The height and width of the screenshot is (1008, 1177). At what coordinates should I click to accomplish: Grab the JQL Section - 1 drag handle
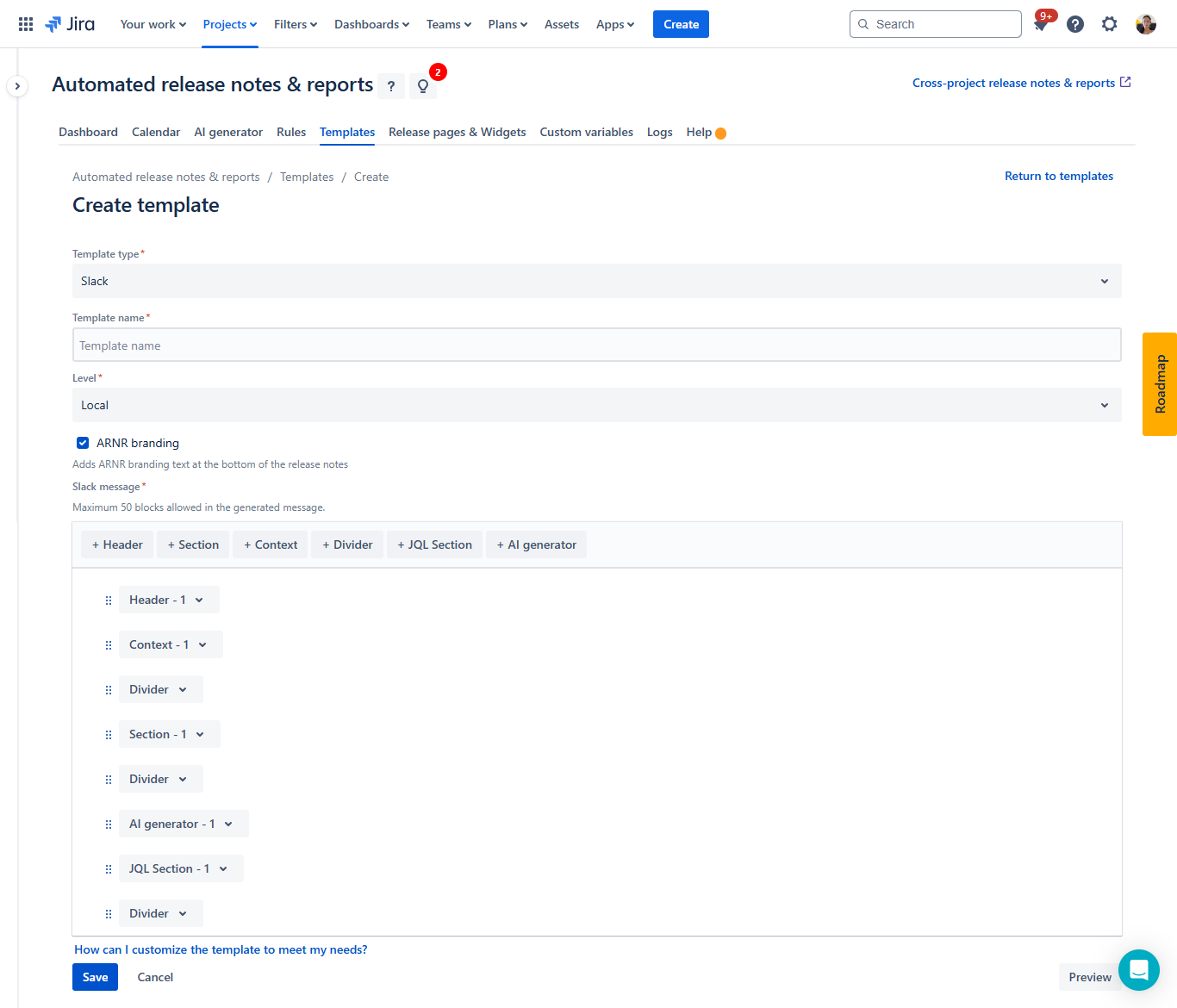[x=109, y=869]
